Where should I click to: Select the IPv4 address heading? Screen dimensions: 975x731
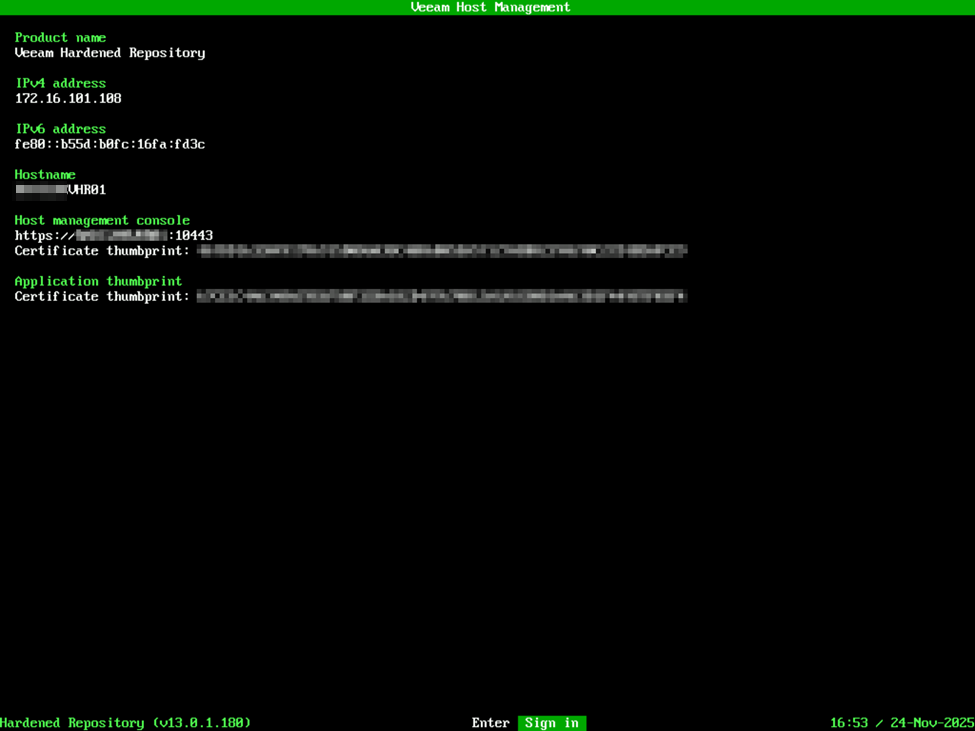(60, 83)
